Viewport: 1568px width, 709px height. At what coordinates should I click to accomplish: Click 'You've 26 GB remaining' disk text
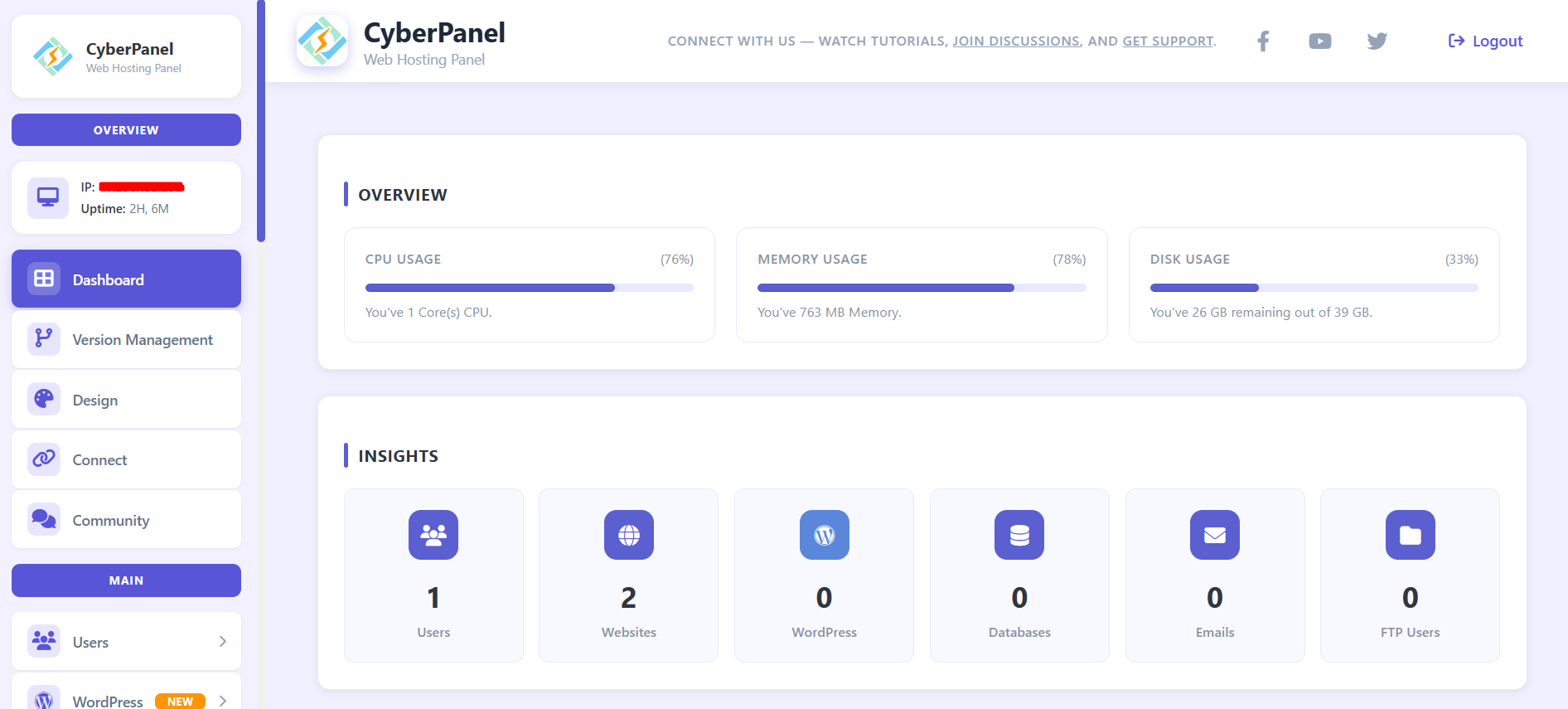tap(1261, 313)
